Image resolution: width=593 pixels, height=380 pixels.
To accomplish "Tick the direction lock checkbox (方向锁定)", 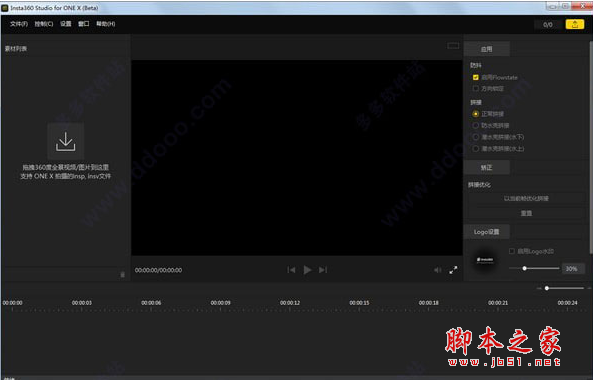I will click(x=476, y=88).
